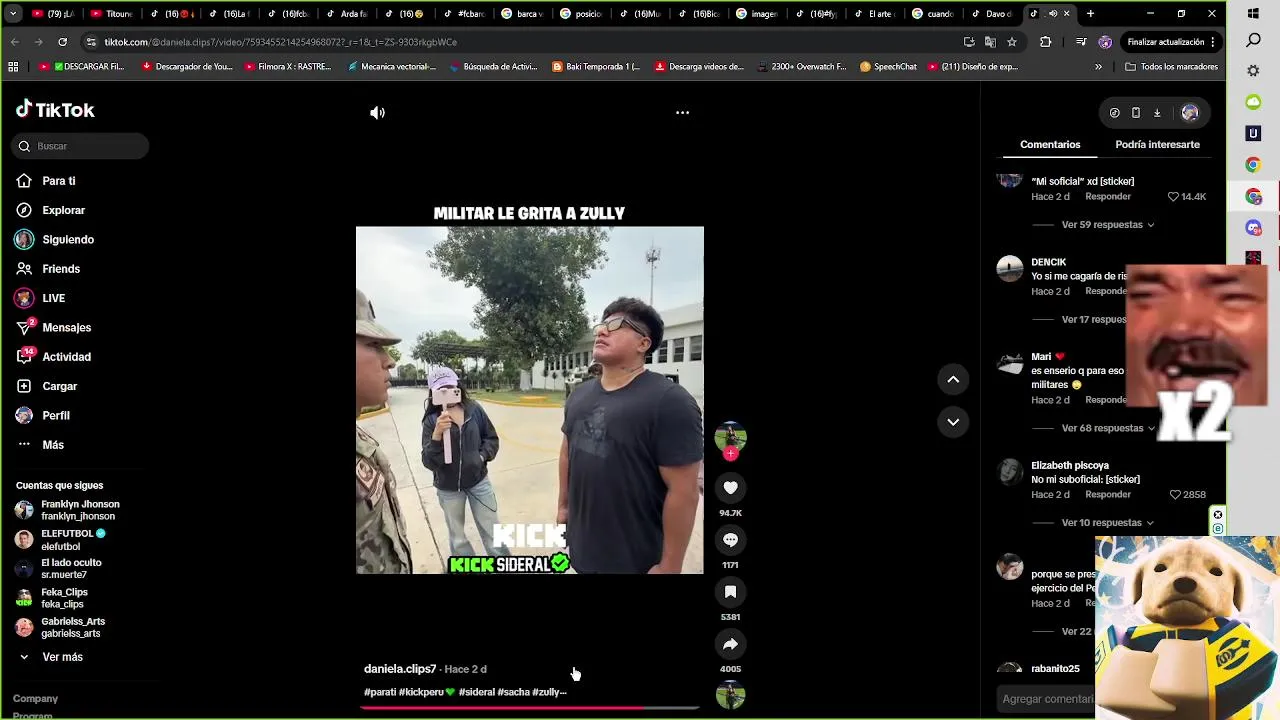The image size is (1280, 720).
Task: Like the video with 94.7K hearts
Action: click(730, 488)
